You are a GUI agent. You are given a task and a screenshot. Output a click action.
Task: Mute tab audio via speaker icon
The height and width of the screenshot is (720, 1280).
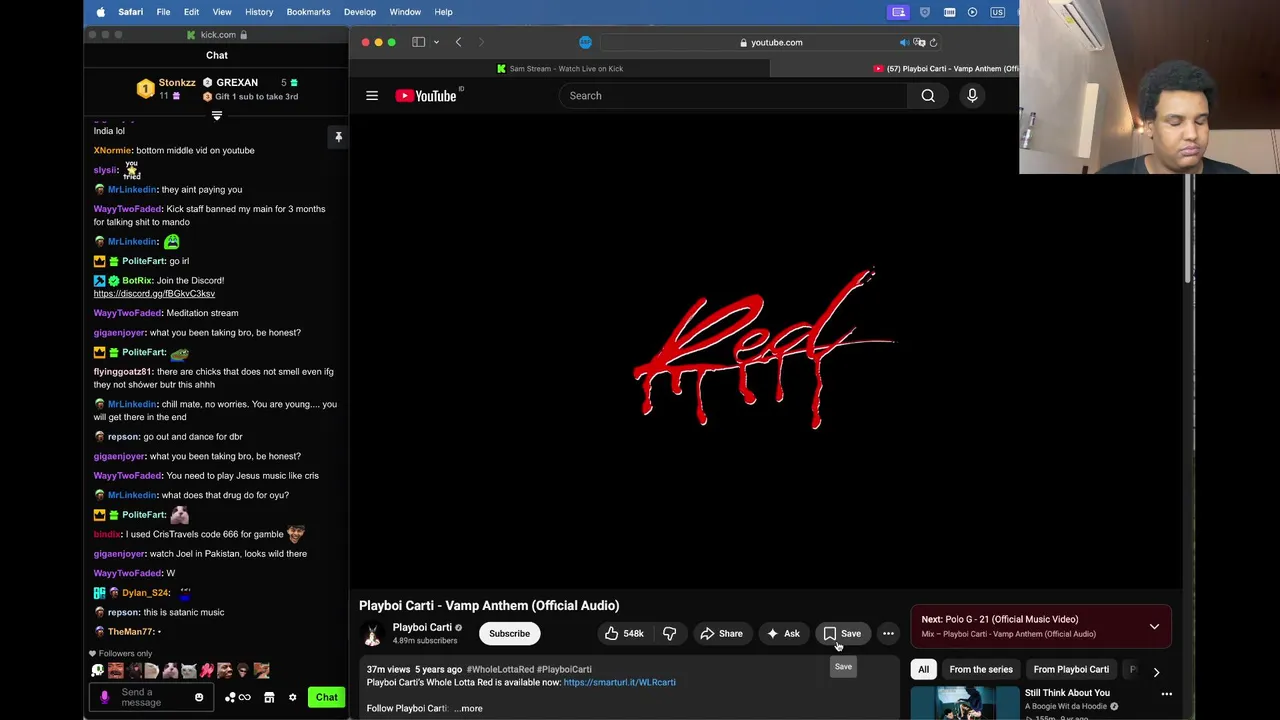tap(904, 42)
